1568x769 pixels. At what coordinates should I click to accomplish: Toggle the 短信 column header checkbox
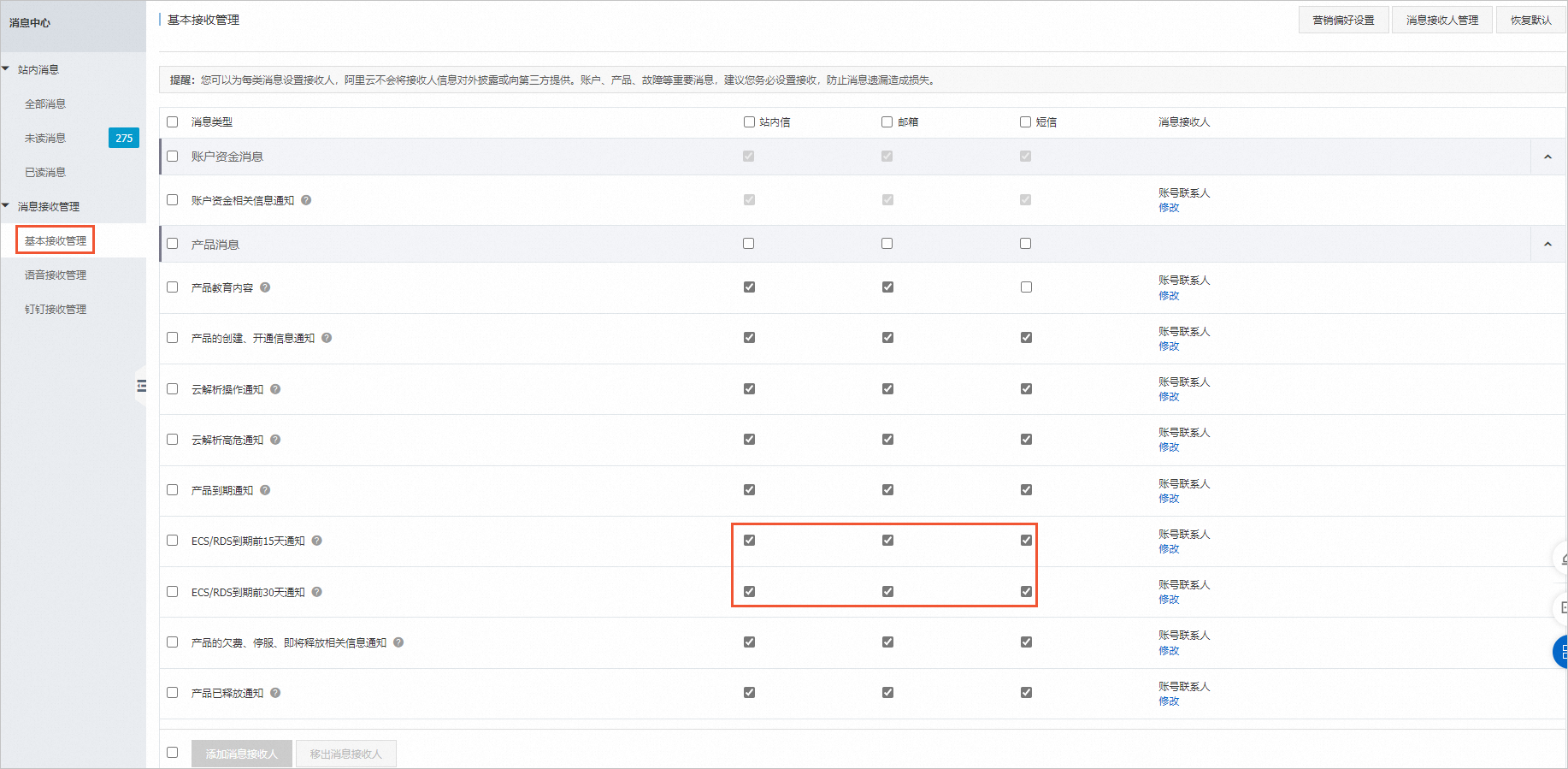(1026, 122)
